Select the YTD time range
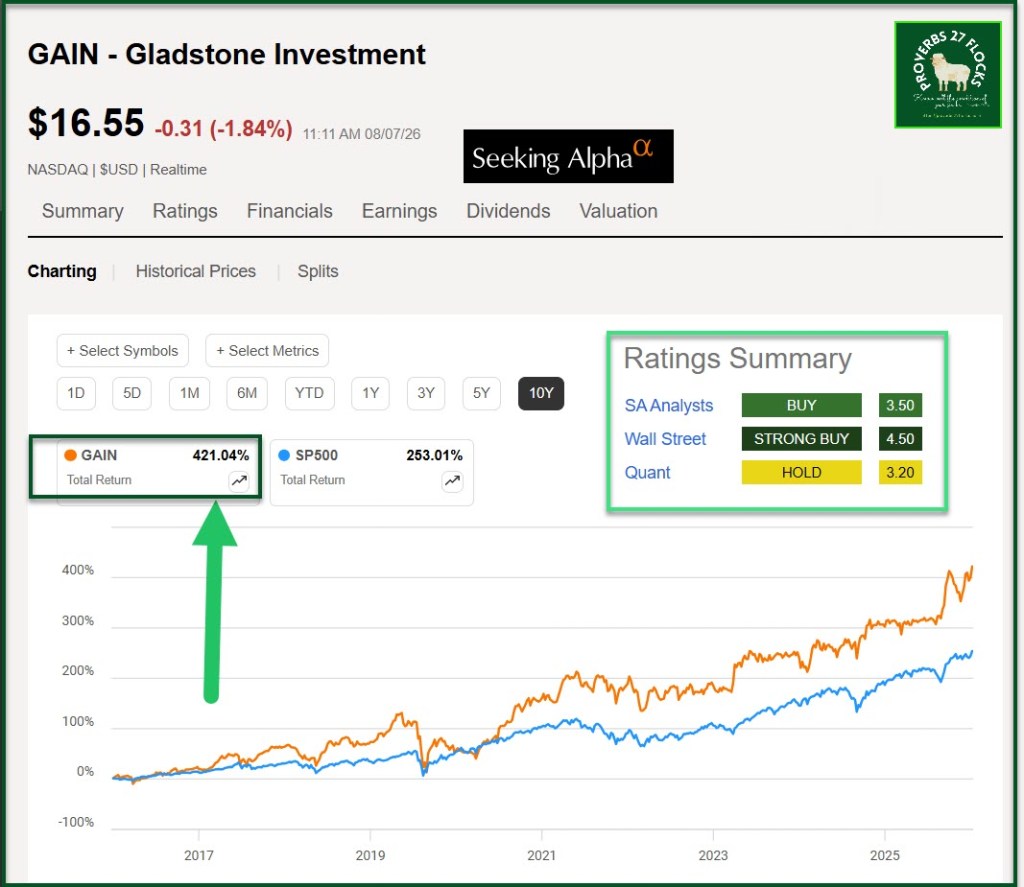This screenshot has width=1024, height=887. pos(310,393)
